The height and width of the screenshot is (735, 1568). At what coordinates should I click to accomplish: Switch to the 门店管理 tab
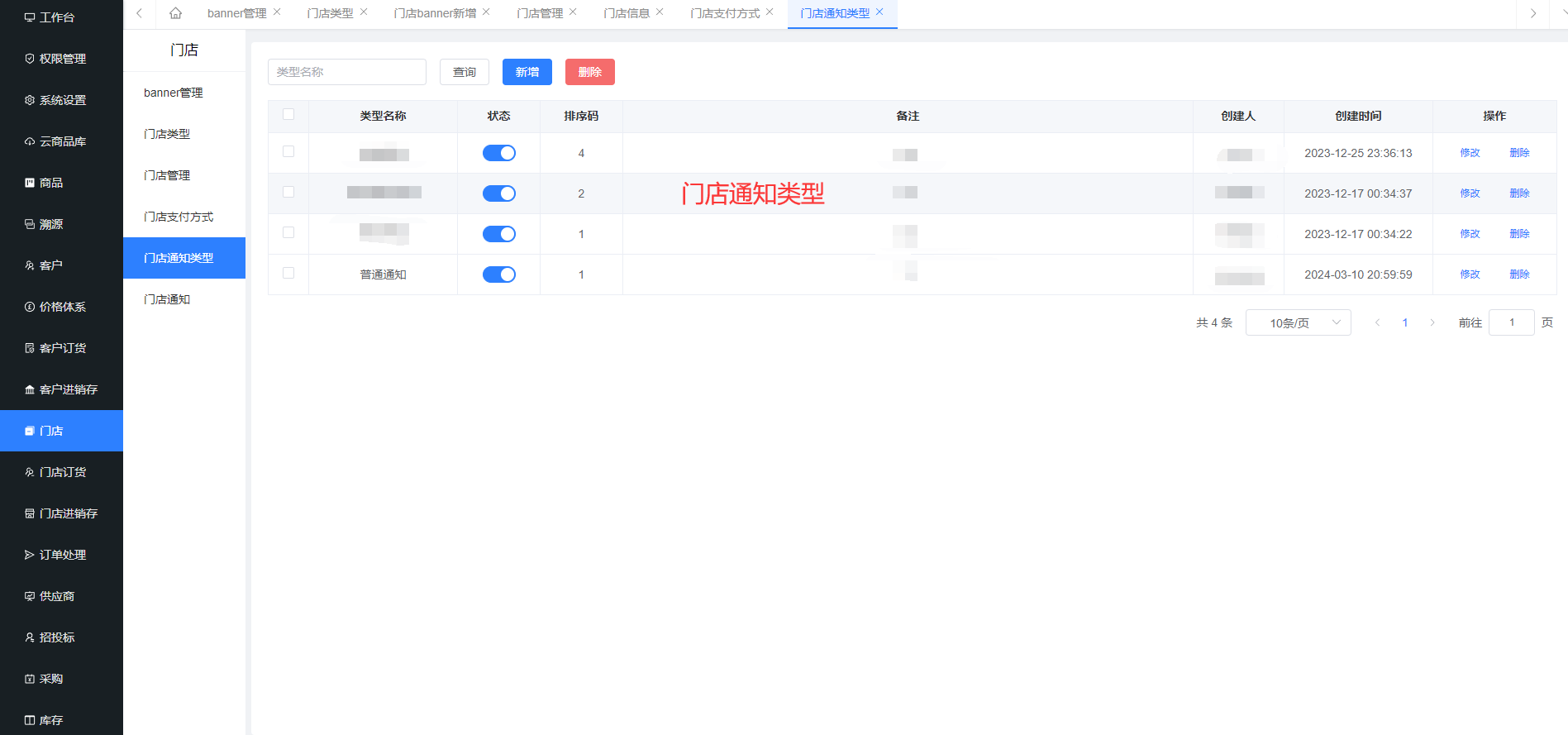coord(540,13)
